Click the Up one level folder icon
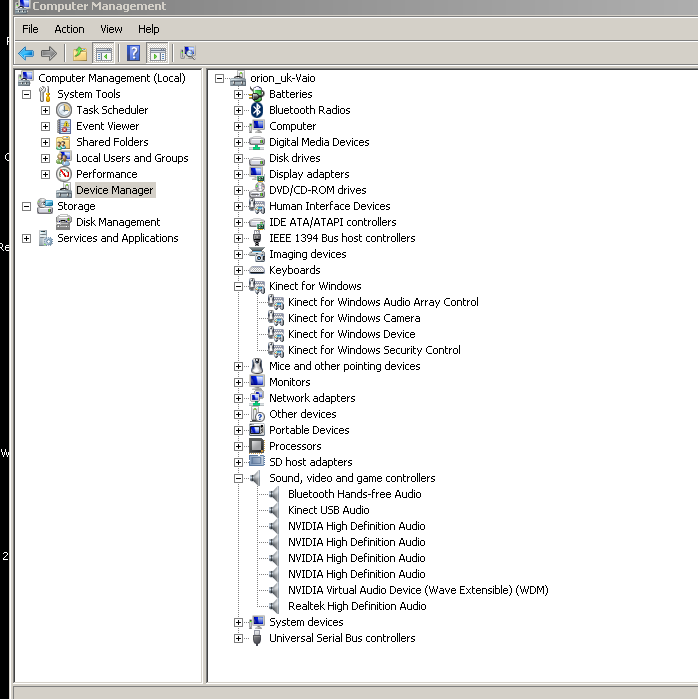The height and width of the screenshot is (699, 698). click(80, 53)
